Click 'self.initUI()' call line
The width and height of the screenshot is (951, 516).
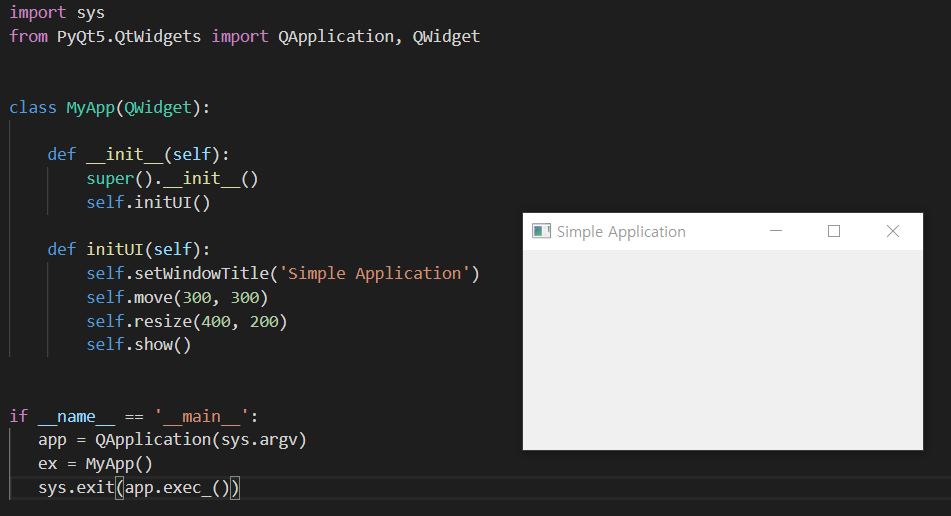[x=148, y=202]
